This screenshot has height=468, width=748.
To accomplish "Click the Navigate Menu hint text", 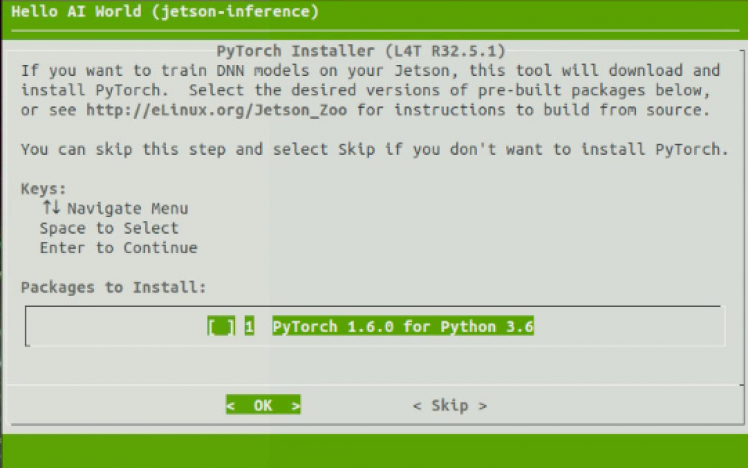I will pyautogui.click(x=128, y=208).
